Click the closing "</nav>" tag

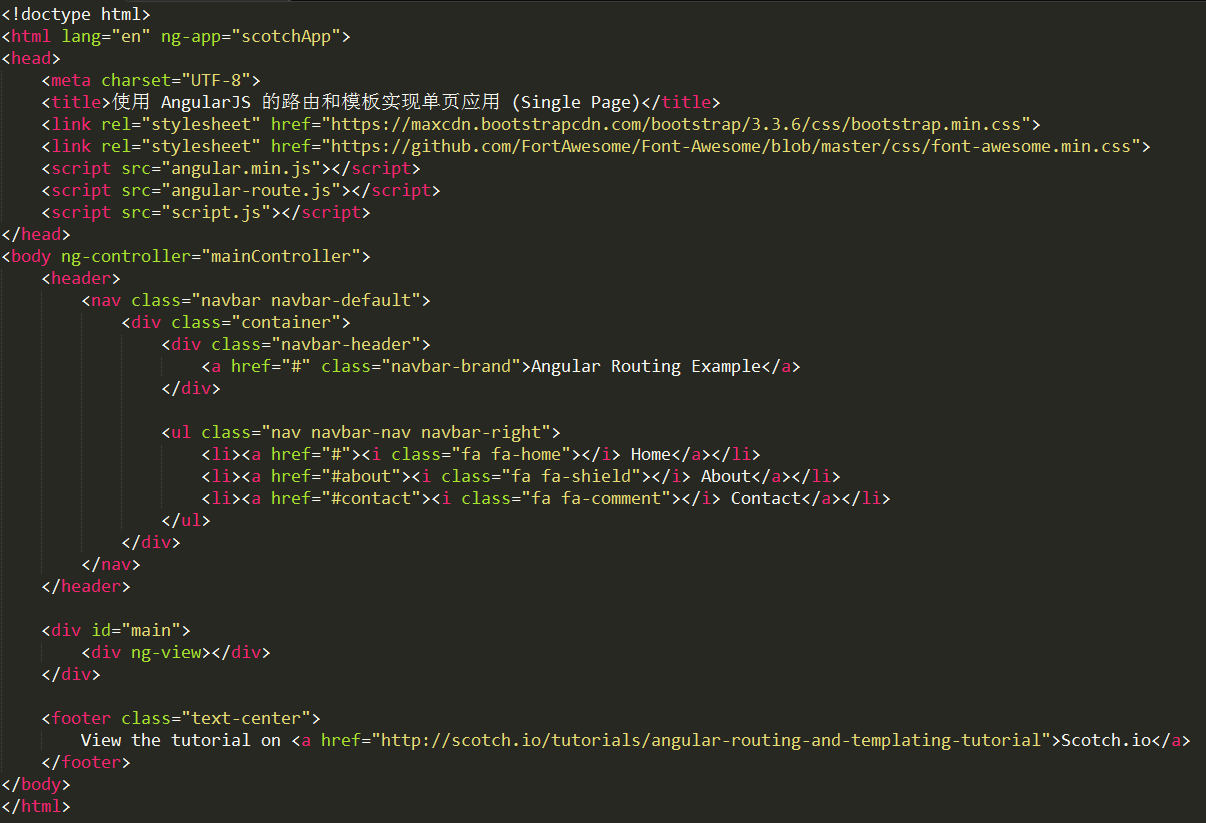[111, 564]
